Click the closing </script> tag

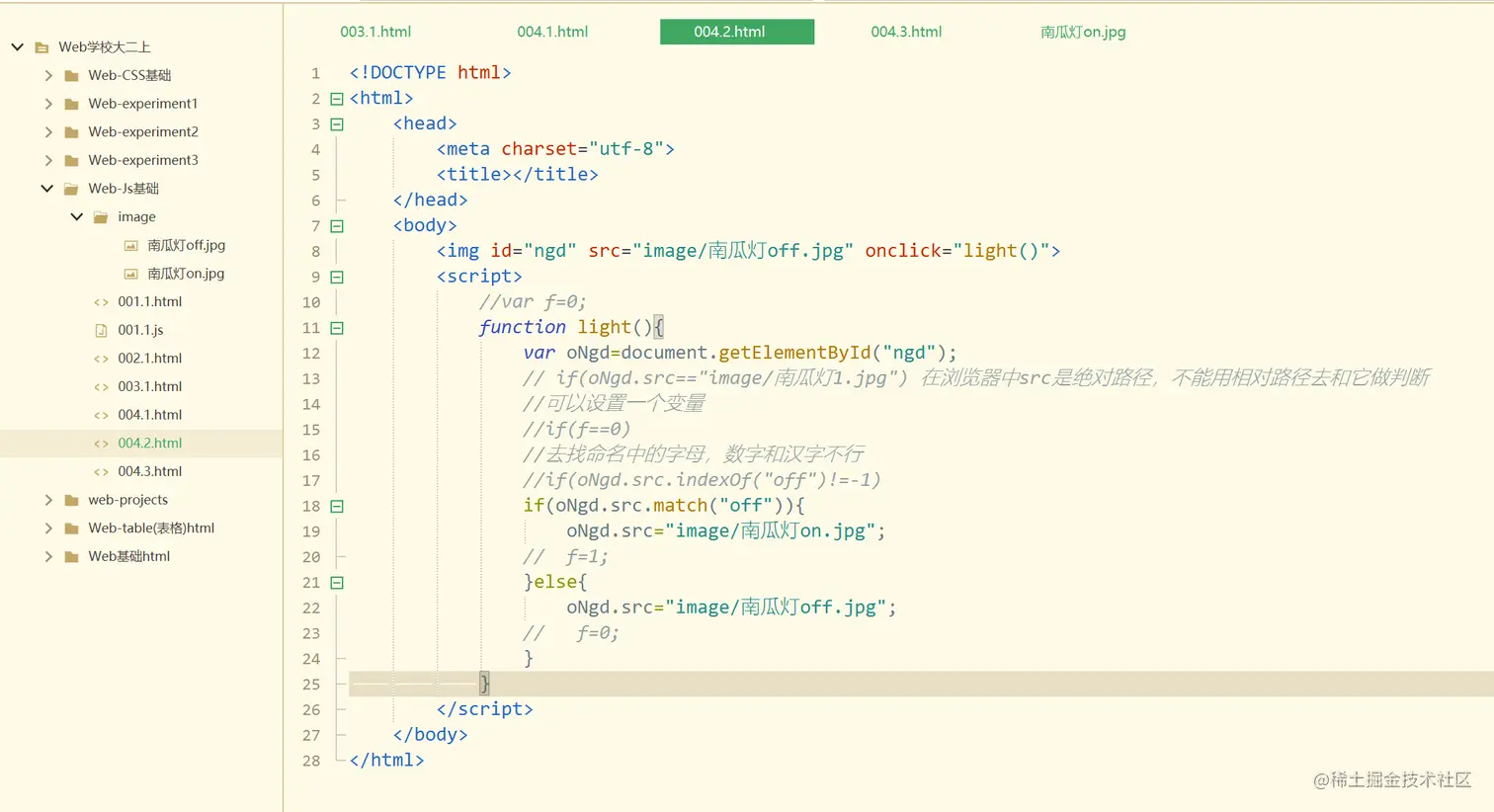(484, 709)
